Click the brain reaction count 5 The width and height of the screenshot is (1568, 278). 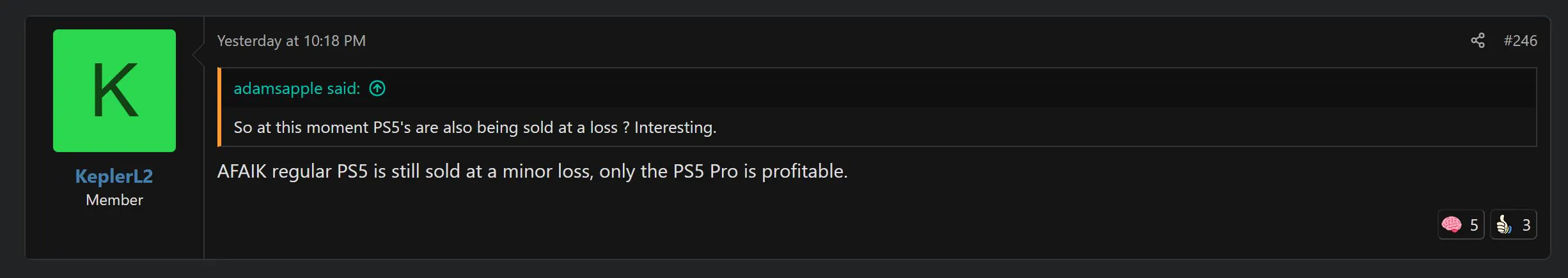pos(1473,225)
